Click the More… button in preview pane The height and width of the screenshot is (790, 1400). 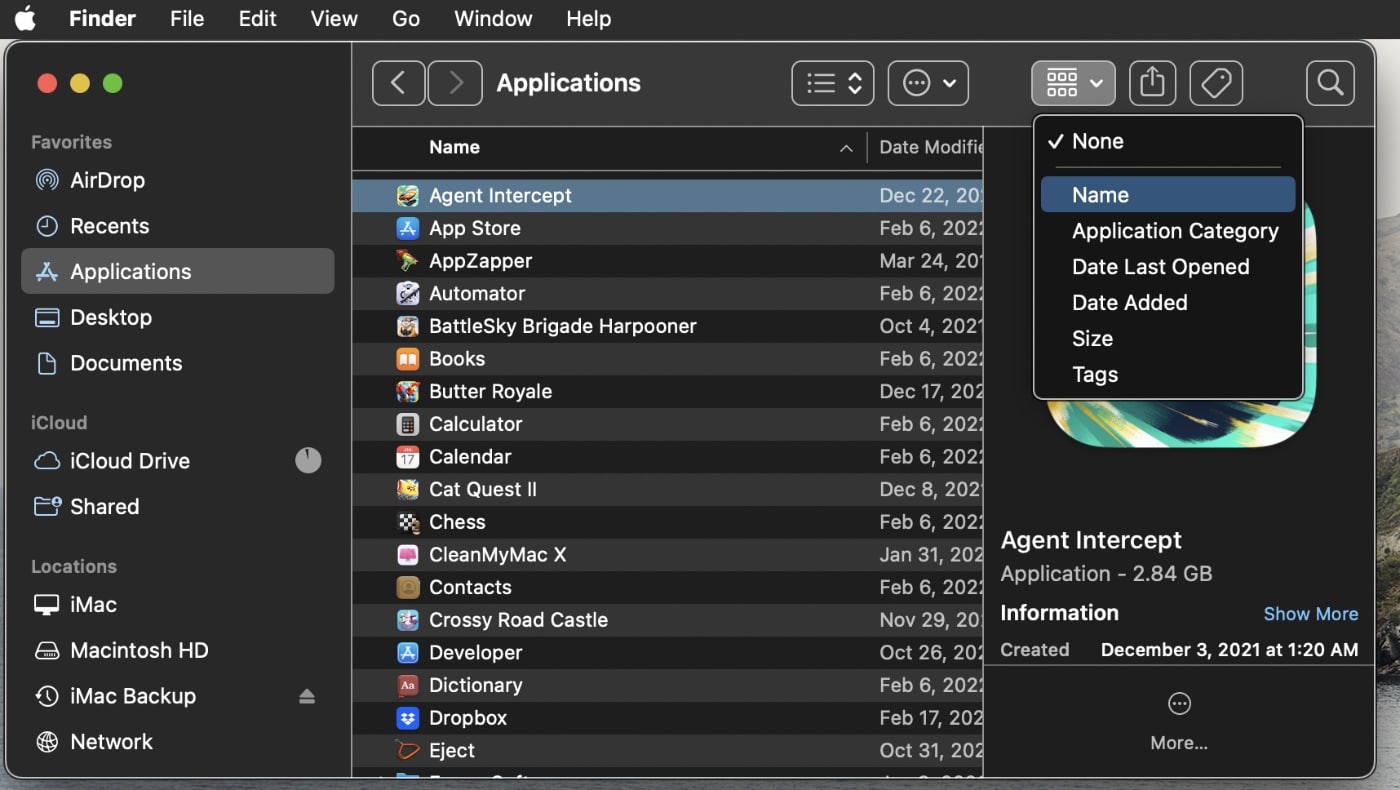pyautogui.click(x=1179, y=721)
